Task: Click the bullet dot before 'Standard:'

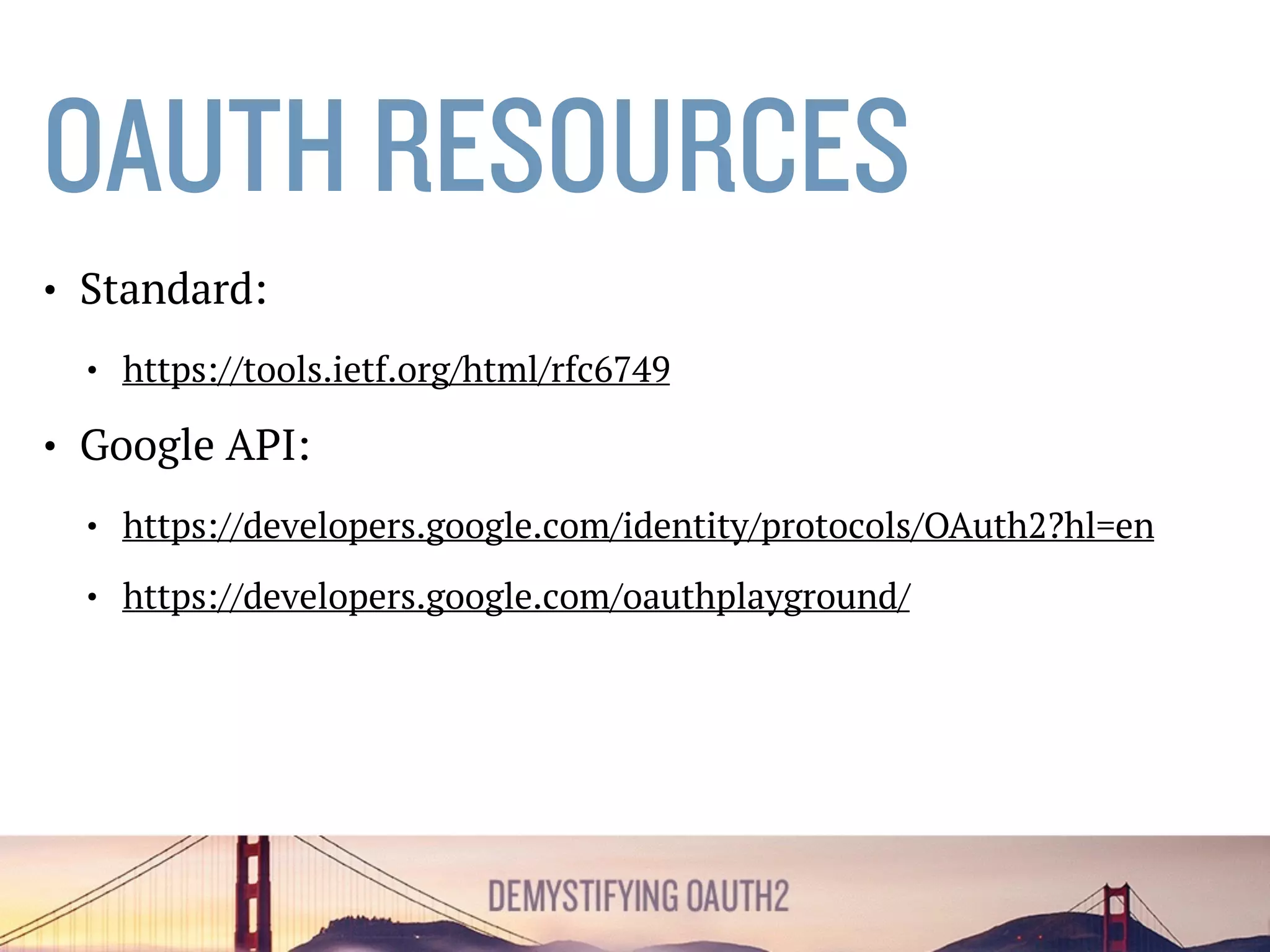Action: point(50,290)
